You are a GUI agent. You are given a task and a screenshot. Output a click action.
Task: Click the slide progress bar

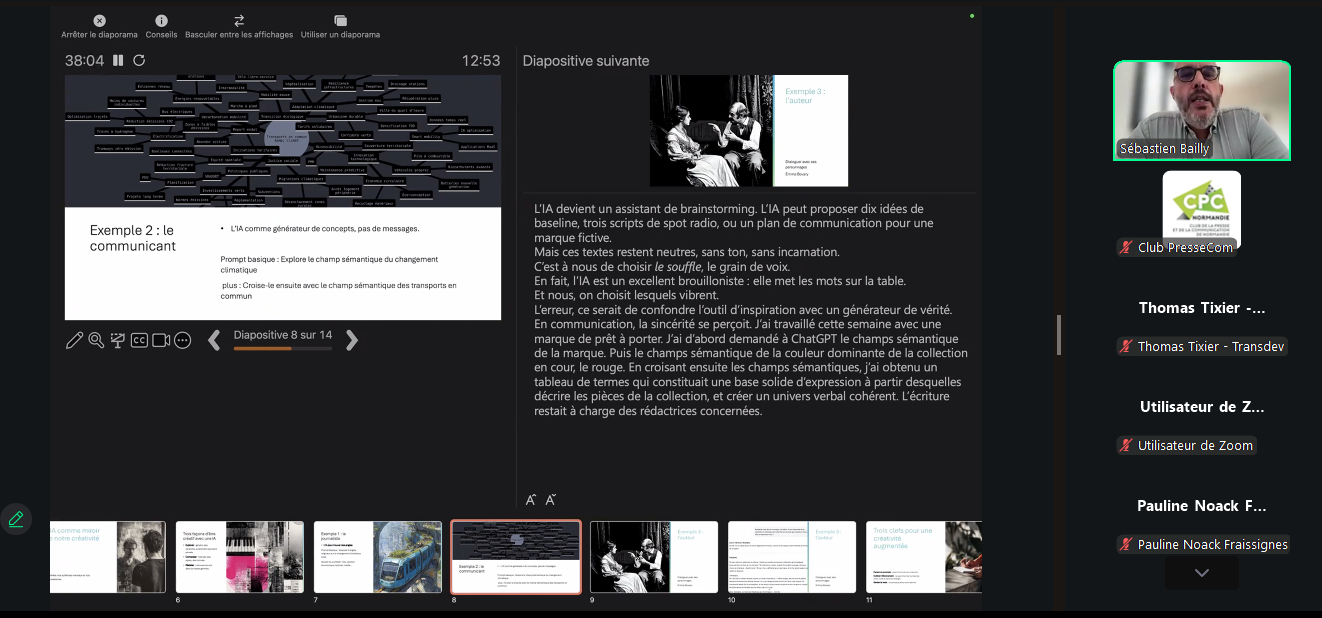282,349
